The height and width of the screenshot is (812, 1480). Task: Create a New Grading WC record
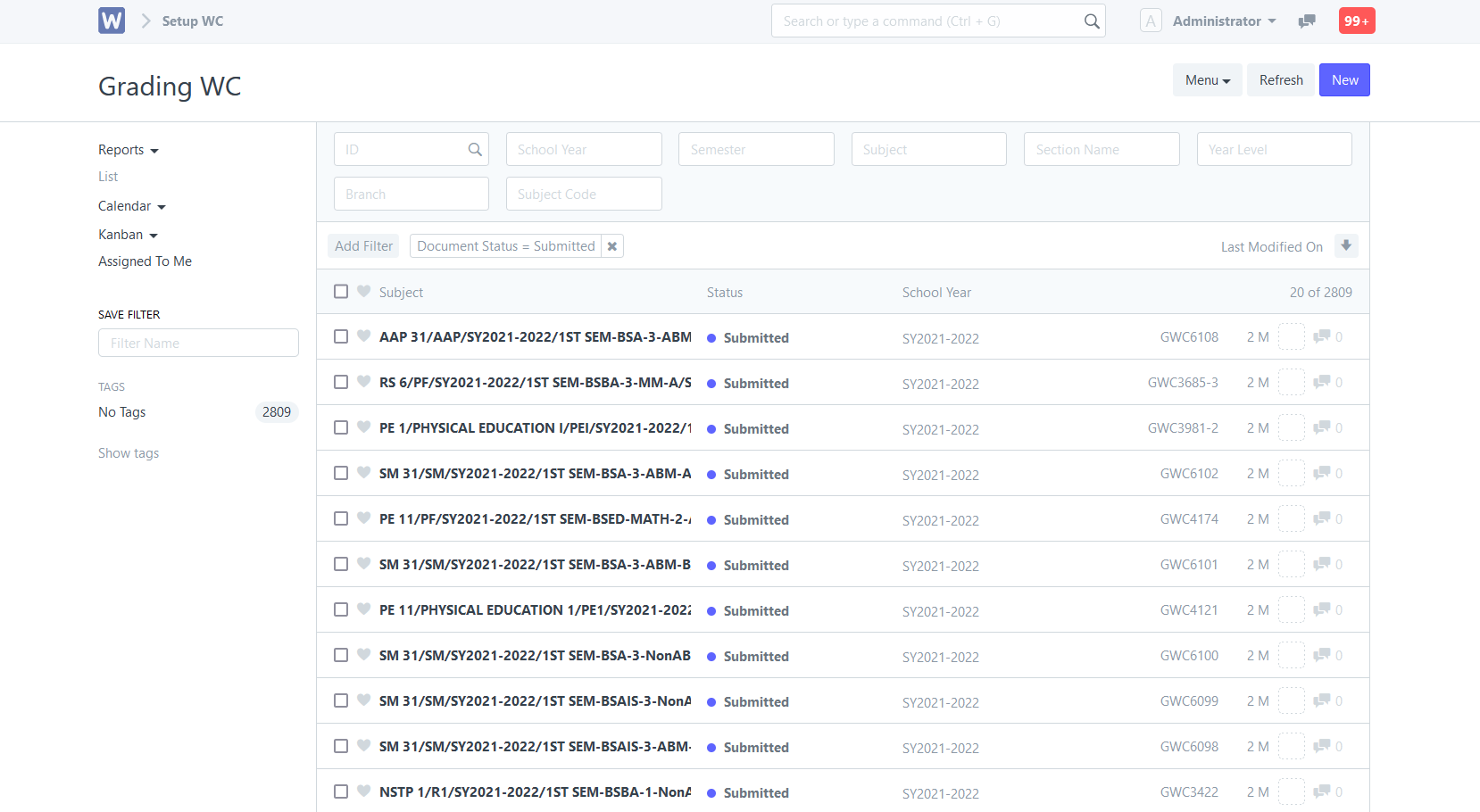[x=1344, y=80]
